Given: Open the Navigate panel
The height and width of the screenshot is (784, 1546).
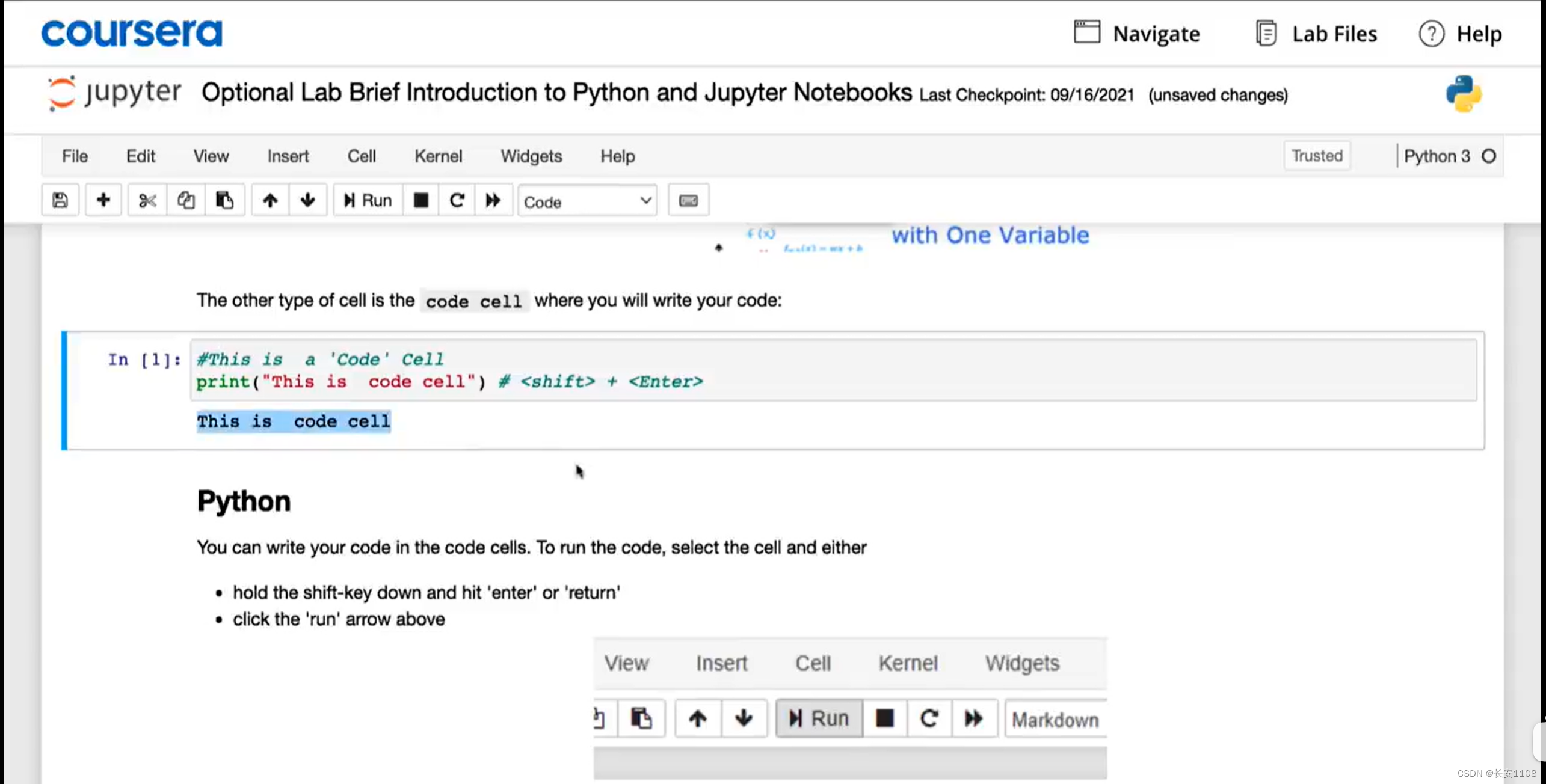Looking at the screenshot, I should pos(1137,34).
